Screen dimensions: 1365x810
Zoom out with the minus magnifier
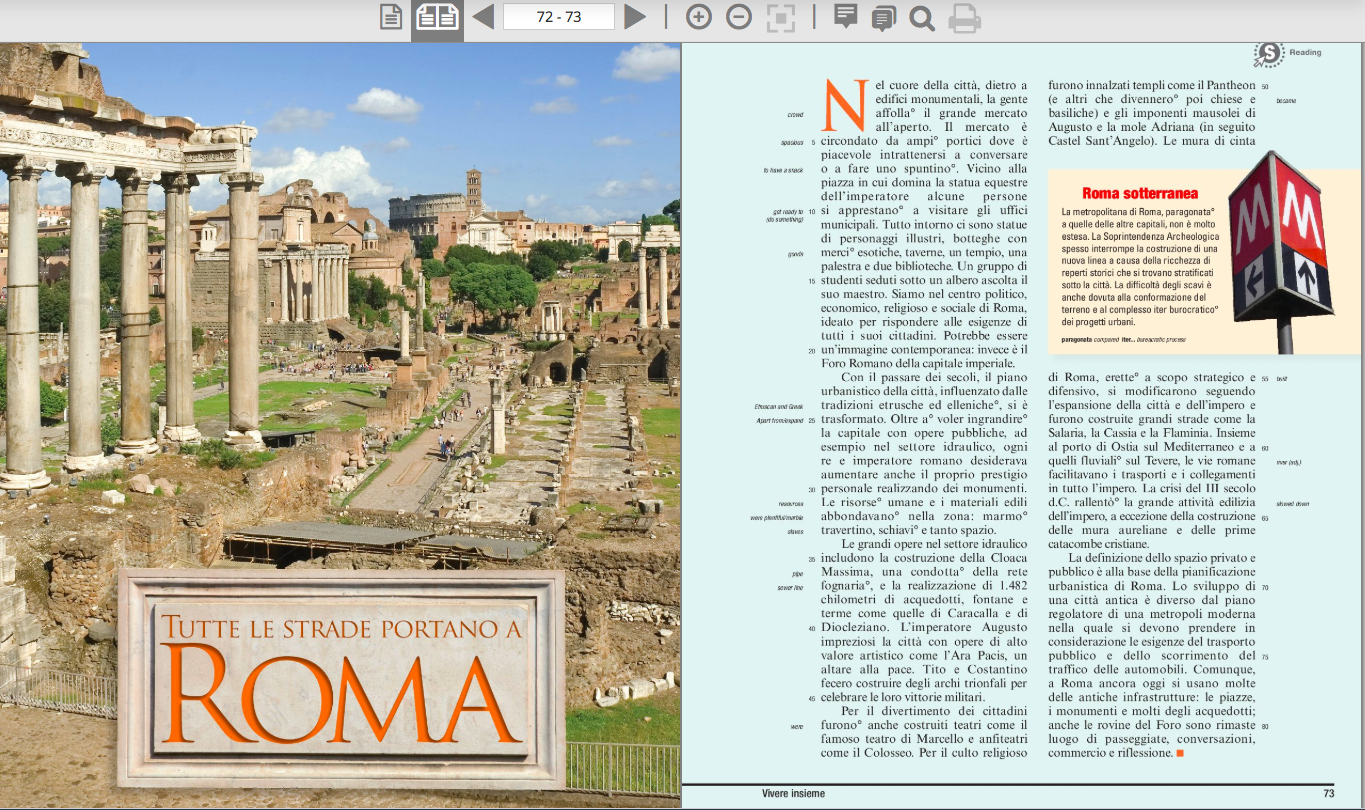[x=739, y=17]
